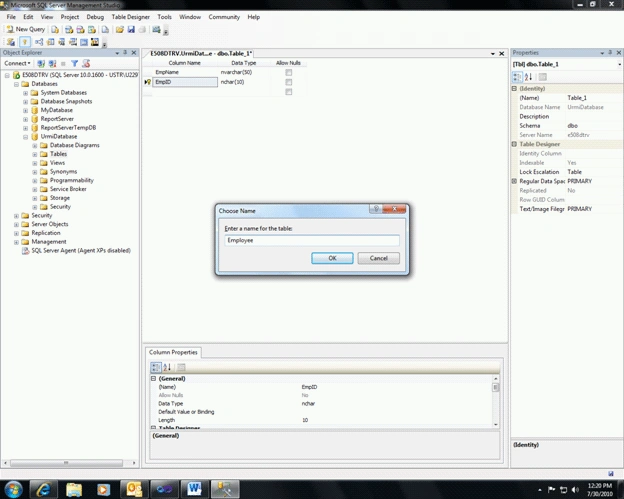Image resolution: width=624 pixels, height=499 pixels.
Task: Select the Views folder in tree
Action: coord(57,163)
